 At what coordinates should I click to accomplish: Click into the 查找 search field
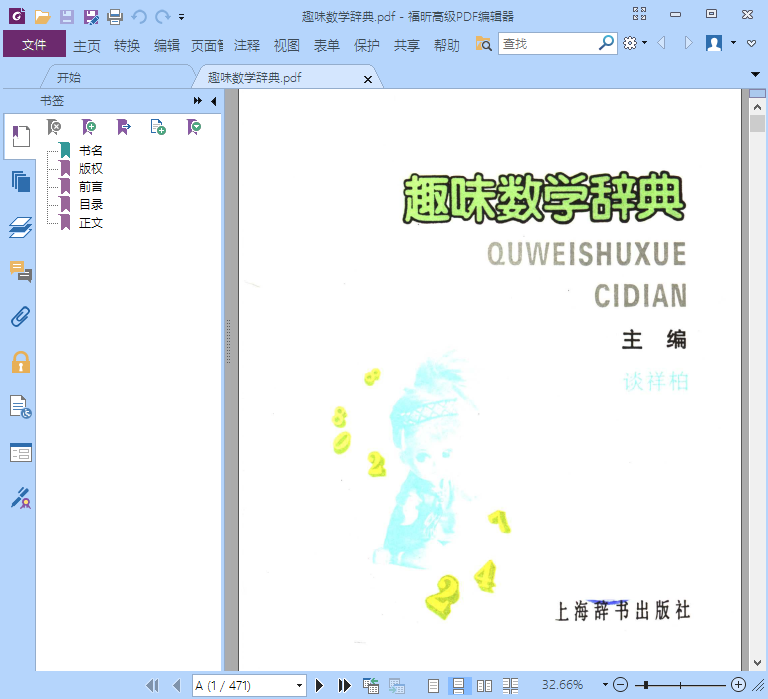548,44
